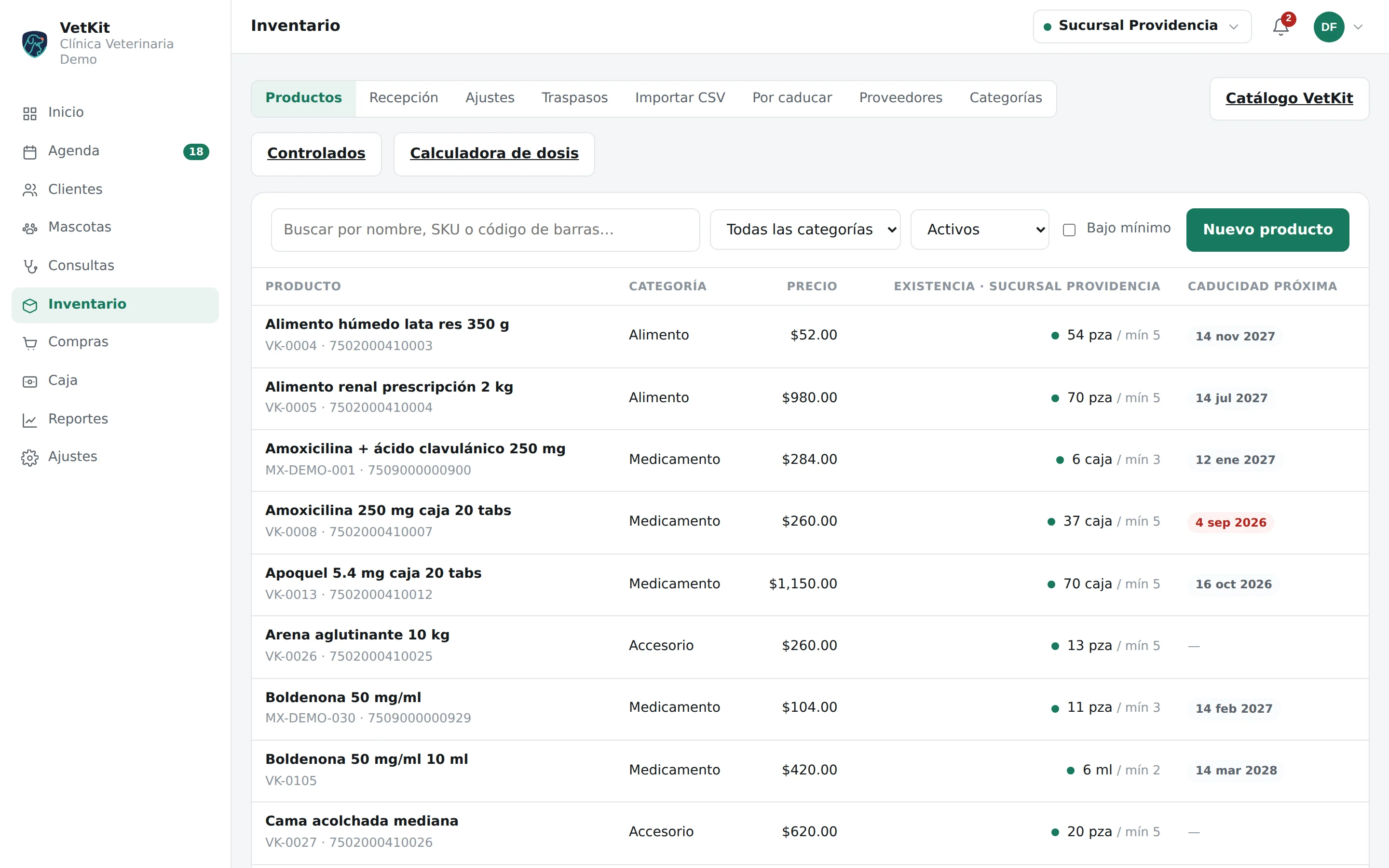This screenshot has height=868, width=1389.
Task: Click the Clientes people icon
Action: click(x=30, y=190)
